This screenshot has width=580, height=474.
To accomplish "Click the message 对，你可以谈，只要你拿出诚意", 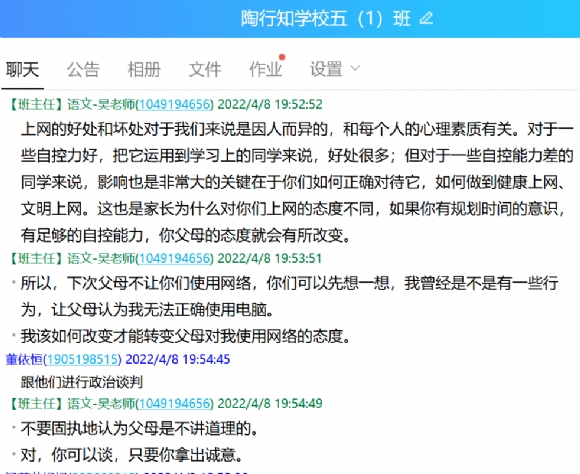I will (x=132, y=455).
